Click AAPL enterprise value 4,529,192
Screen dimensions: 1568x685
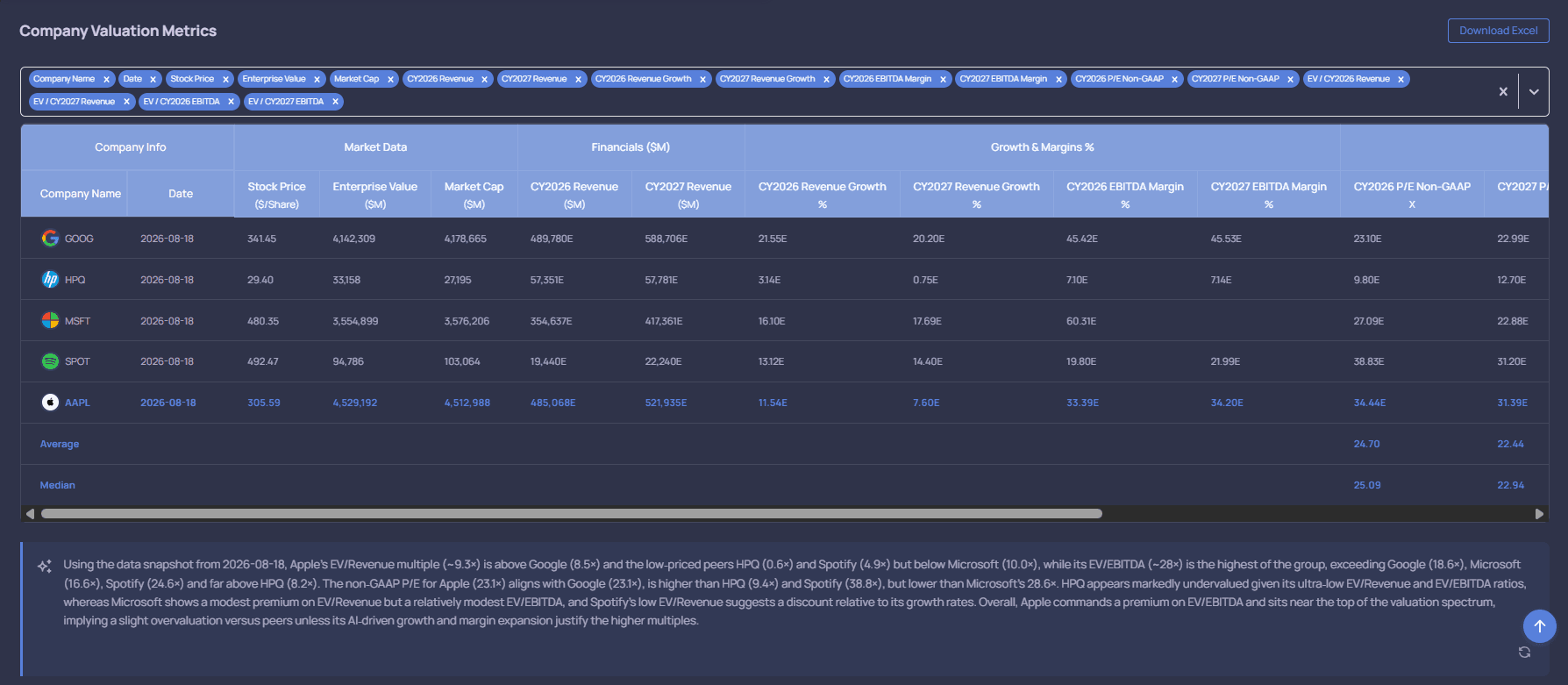(355, 403)
